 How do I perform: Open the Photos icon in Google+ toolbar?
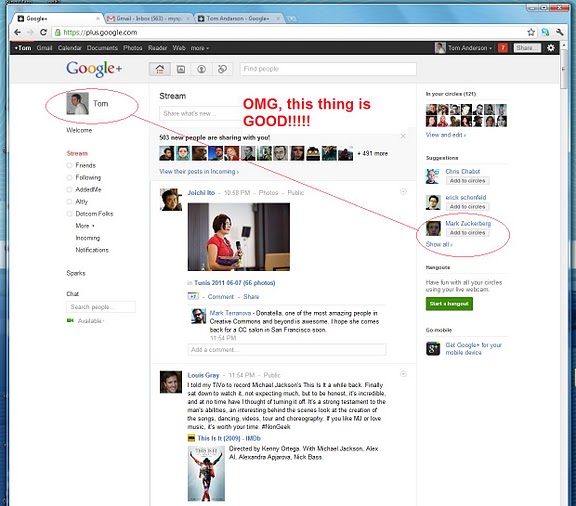181,69
